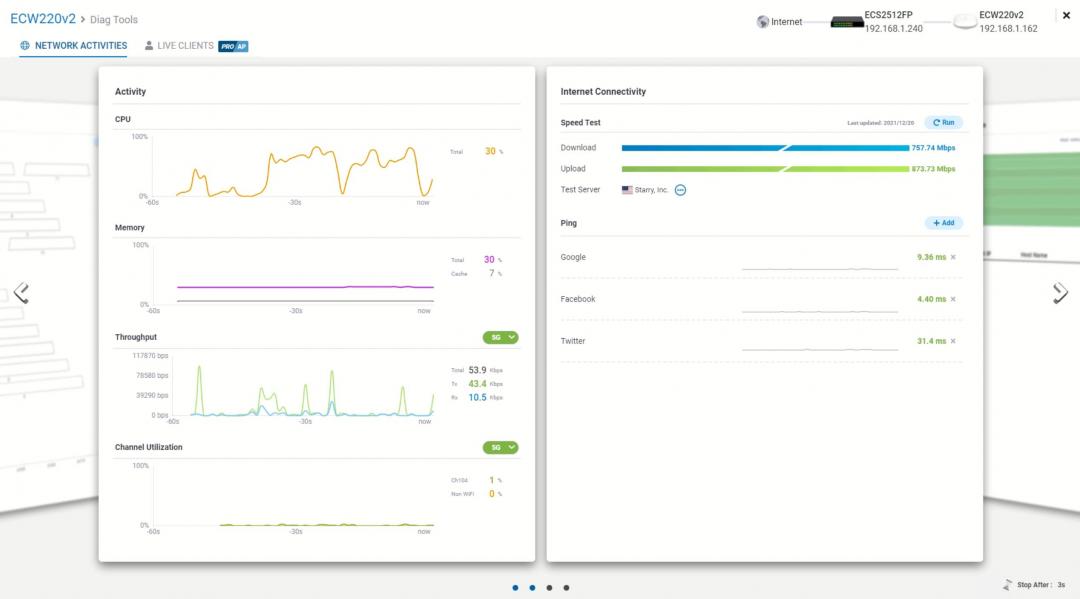Click the Upload speed bar

pos(765,169)
